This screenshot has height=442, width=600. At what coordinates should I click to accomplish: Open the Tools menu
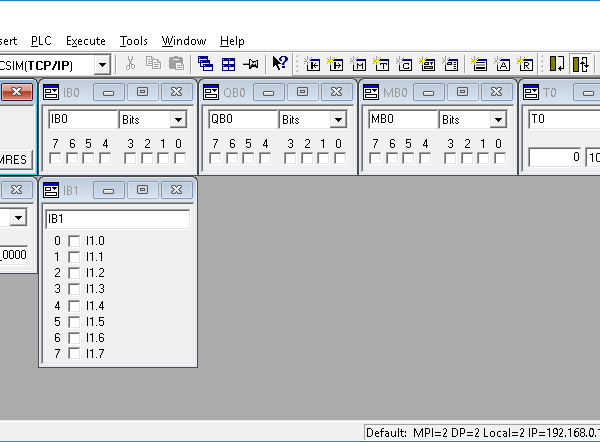(134, 41)
